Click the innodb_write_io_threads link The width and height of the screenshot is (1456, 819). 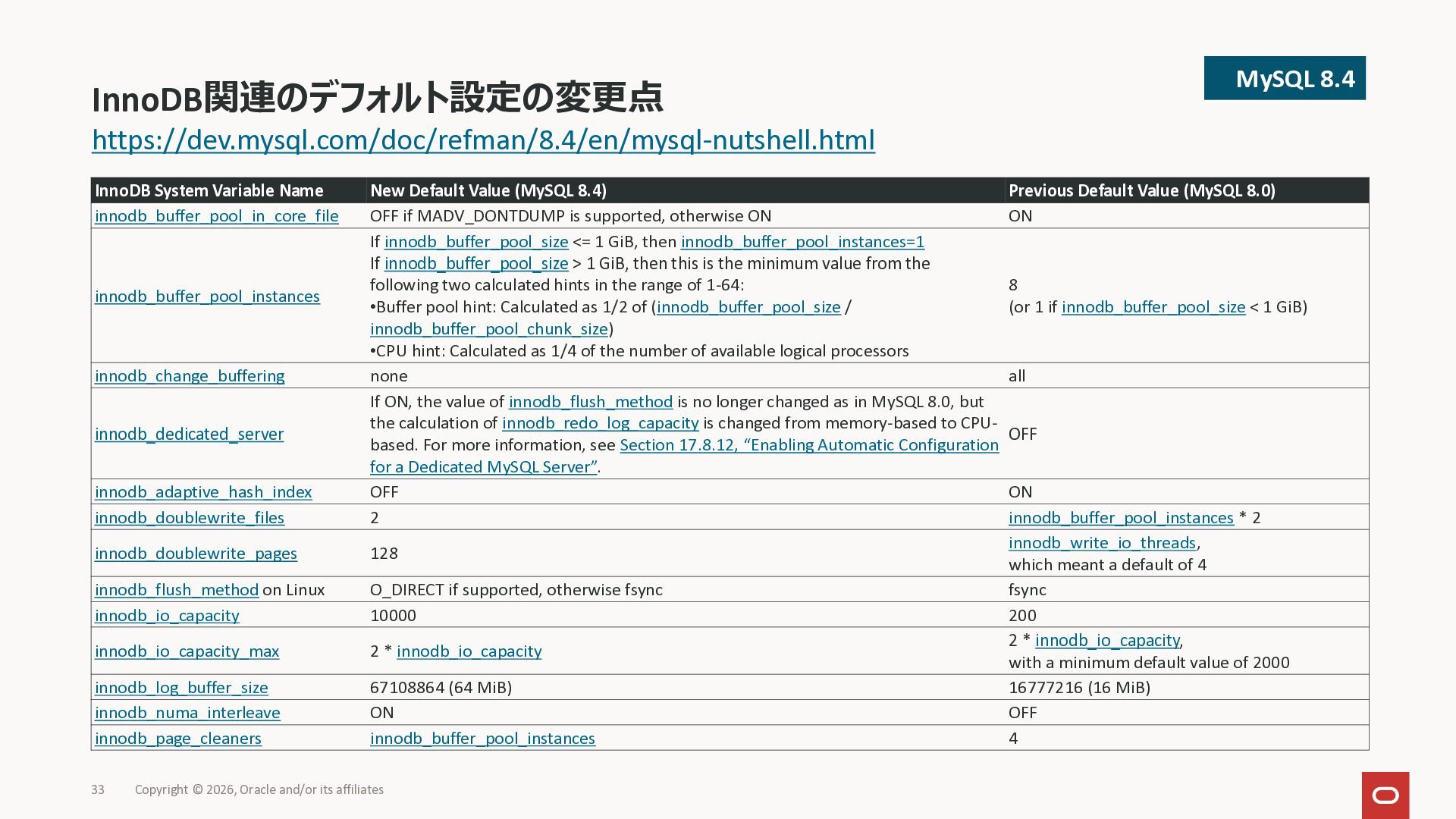coord(1102,543)
